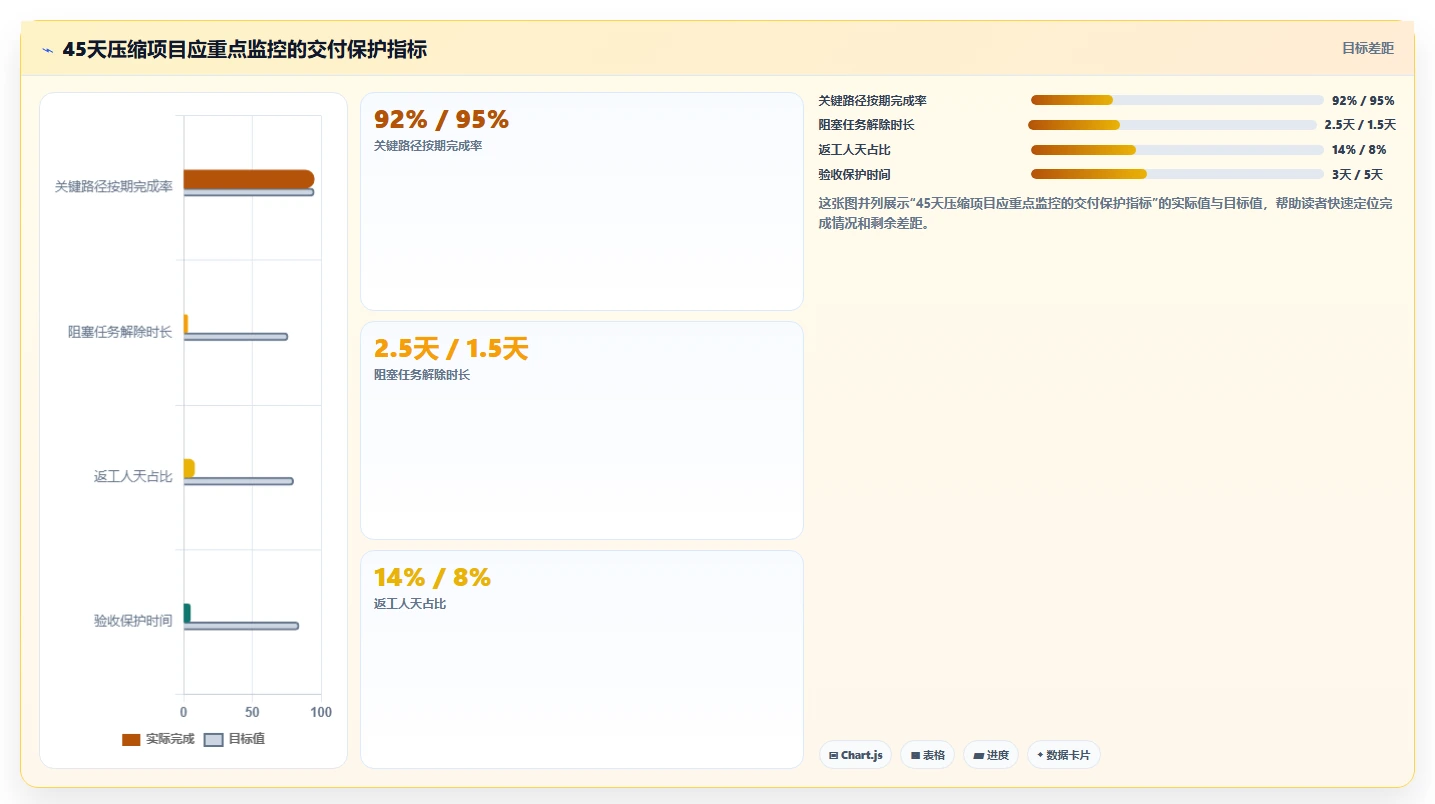Click the 目标差距 label in header
This screenshot has width=1435, height=804.
[x=1368, y=48]
